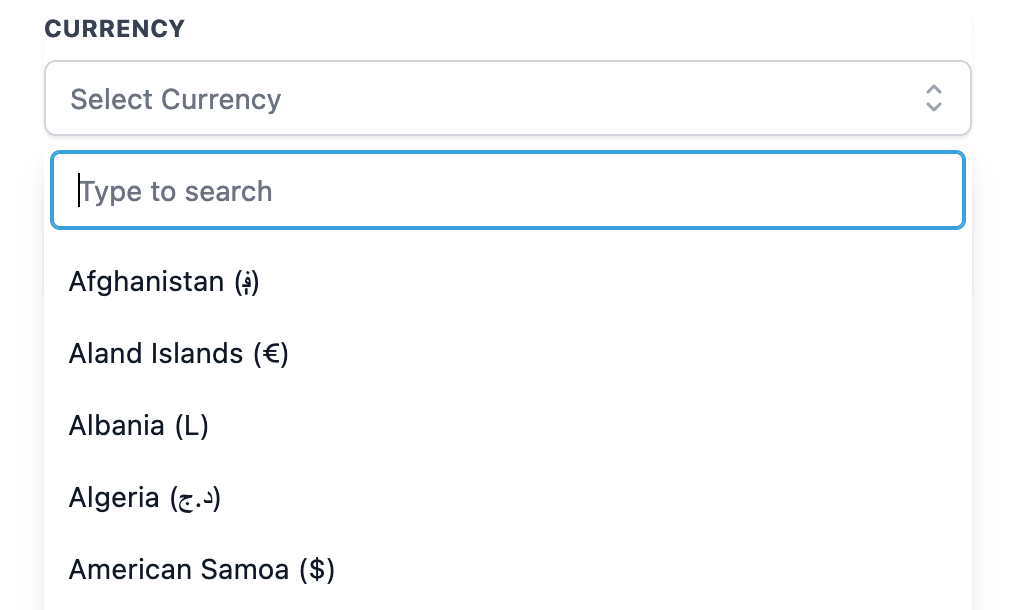Click the dollar symbol beside American Samoa

[x=318, y=570]
